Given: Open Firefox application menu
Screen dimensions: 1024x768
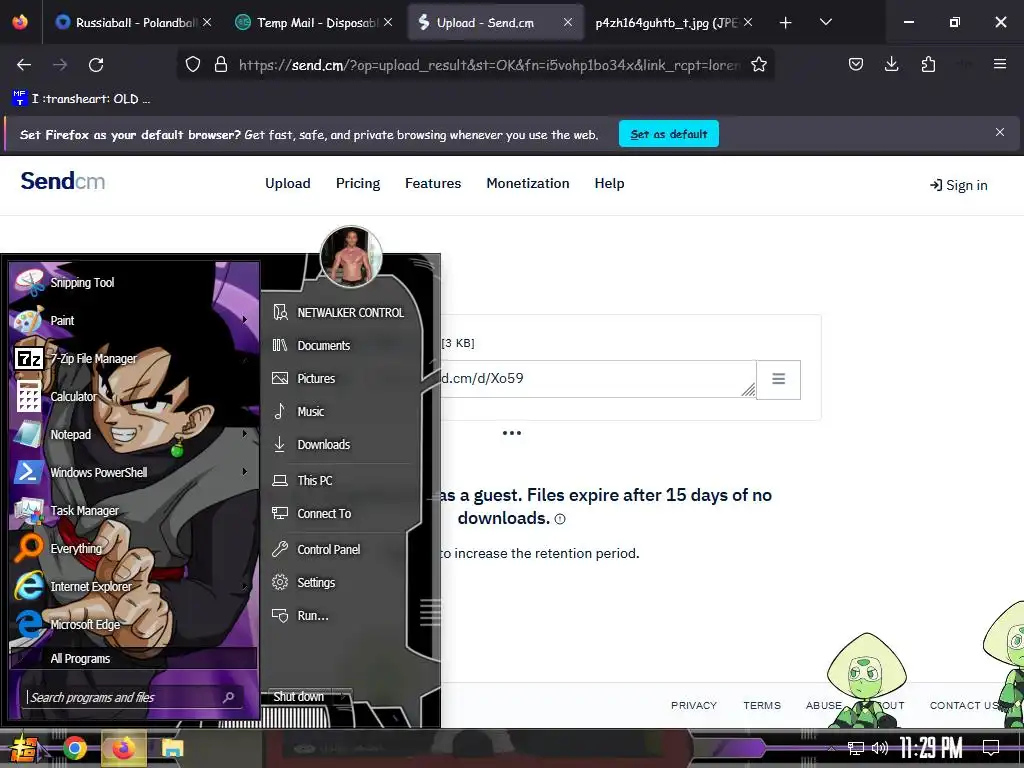Looking at the screenshot, I should (1000, 64).
